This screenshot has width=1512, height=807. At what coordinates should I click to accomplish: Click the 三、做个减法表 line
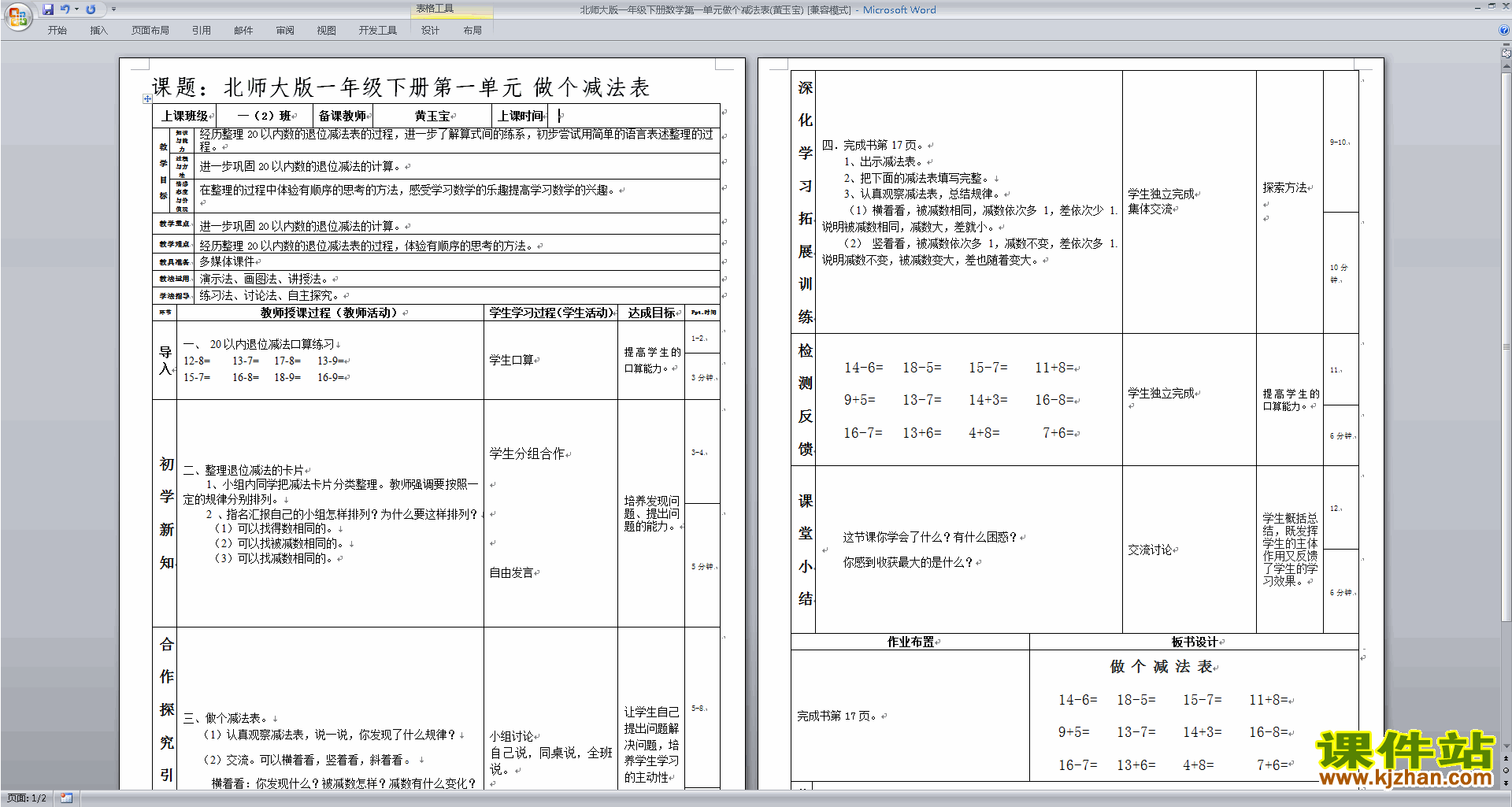point(227,718)
